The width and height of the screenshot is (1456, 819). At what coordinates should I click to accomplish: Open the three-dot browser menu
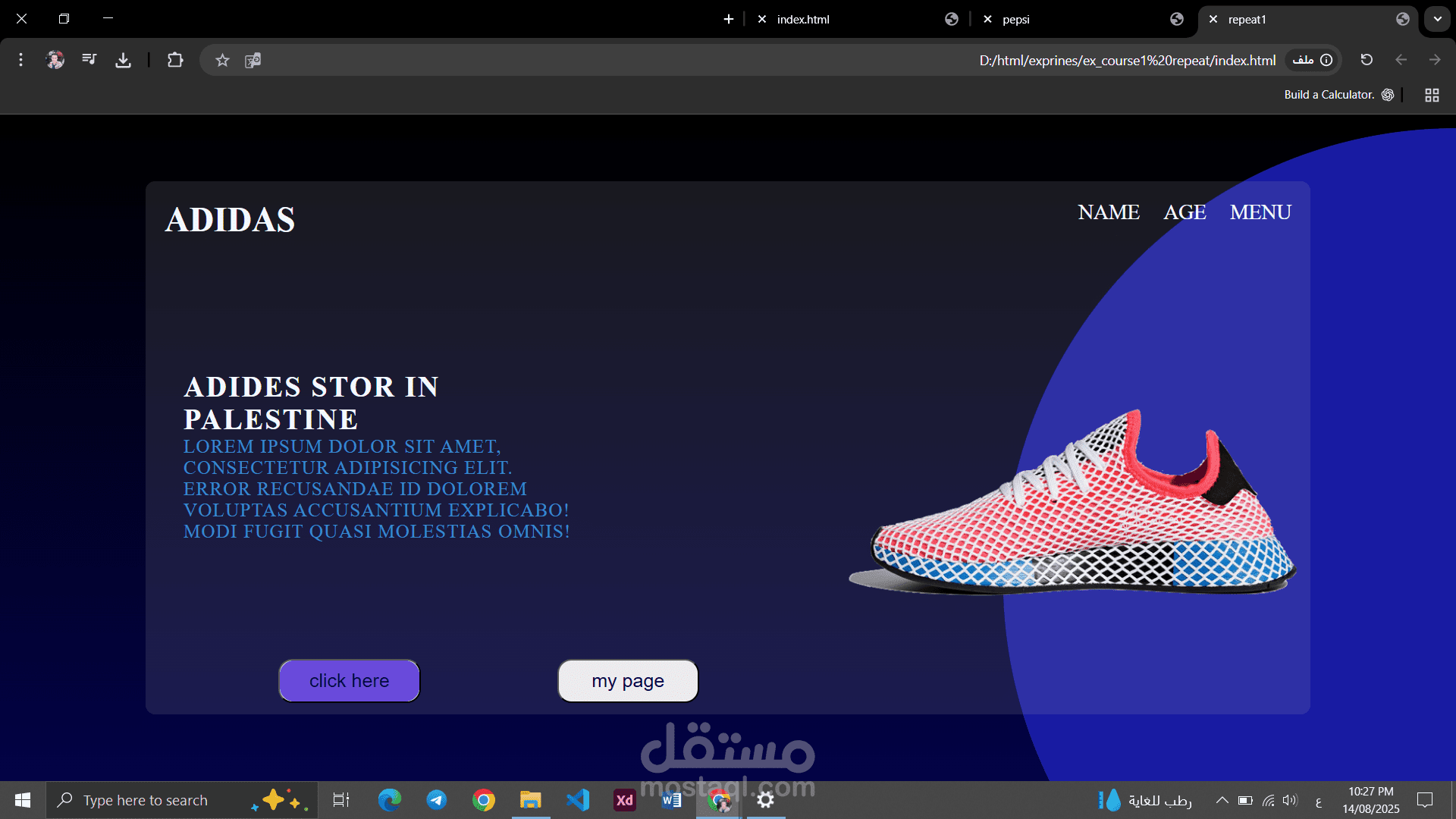[x=21, y=60]
